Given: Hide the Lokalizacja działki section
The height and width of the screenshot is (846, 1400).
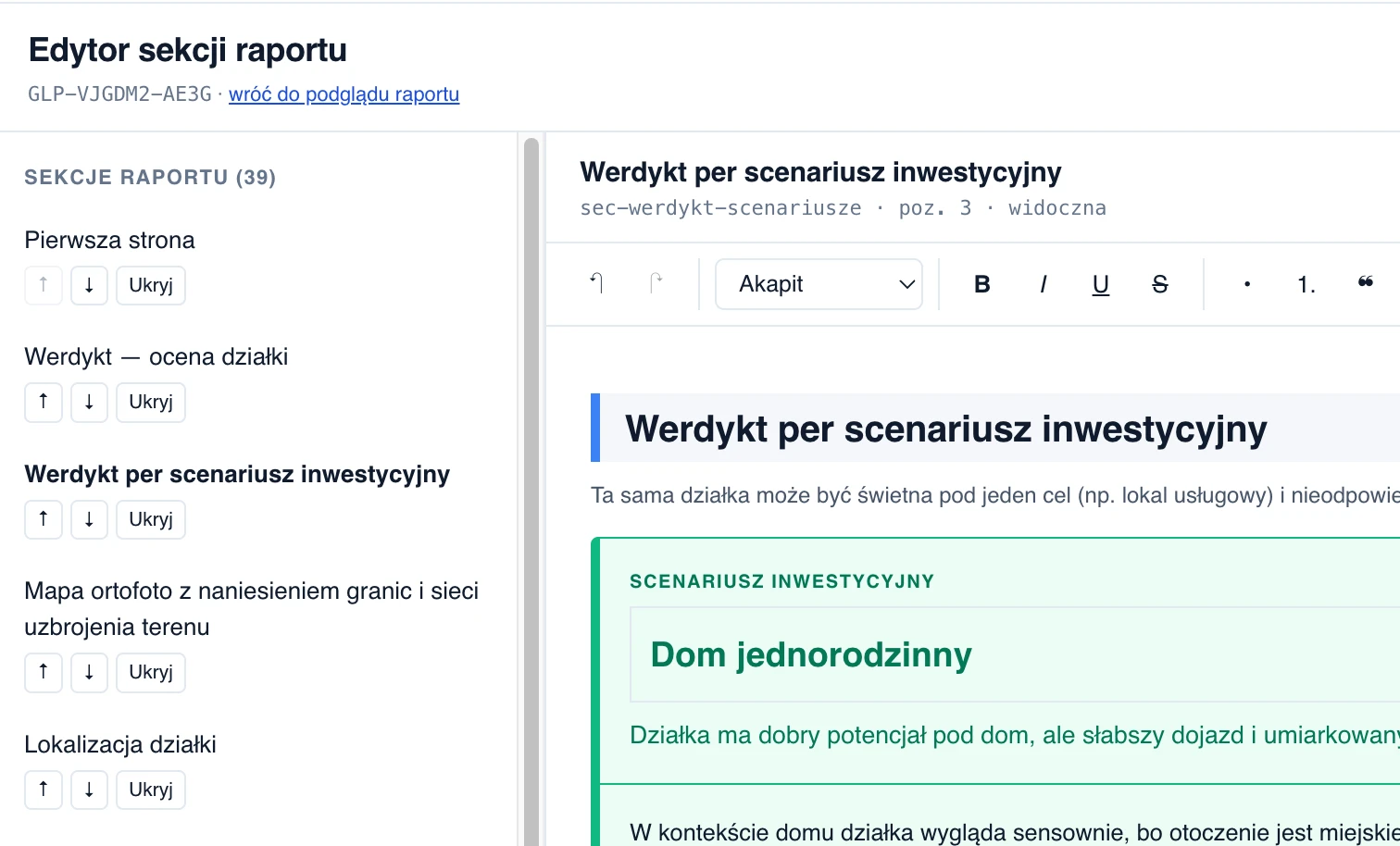Looking at the screenshot, I should click(x=151, y=790).
